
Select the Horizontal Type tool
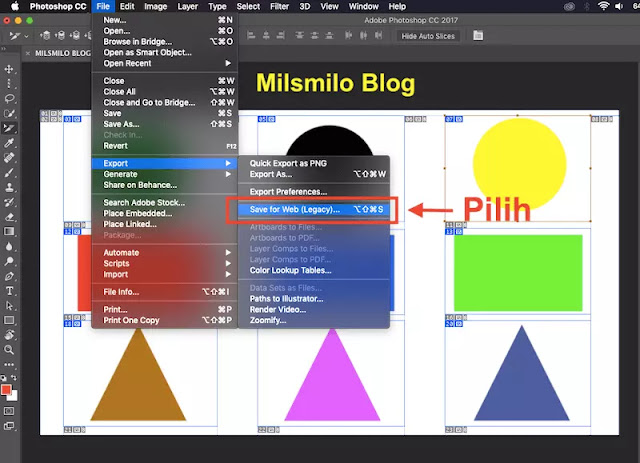[9, 291]
